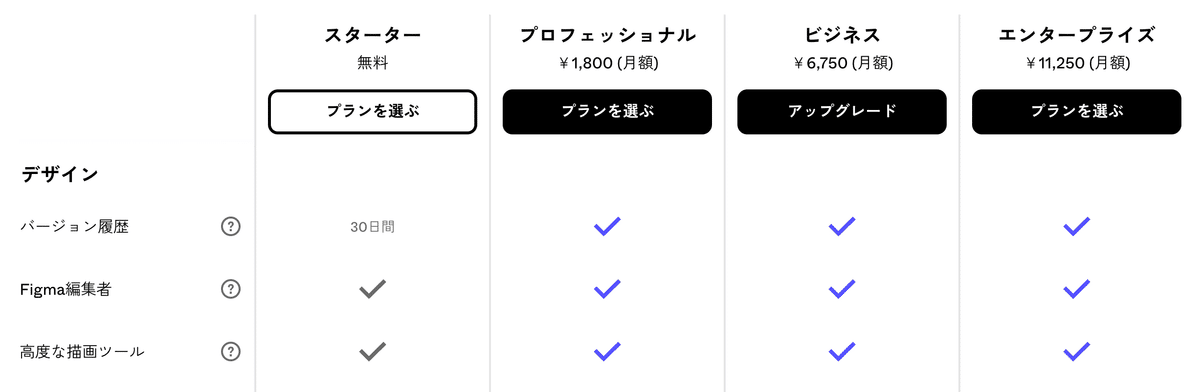1200x392 pixels.
Task: Open the help icon beside Figma編集者
Action: 231,289
